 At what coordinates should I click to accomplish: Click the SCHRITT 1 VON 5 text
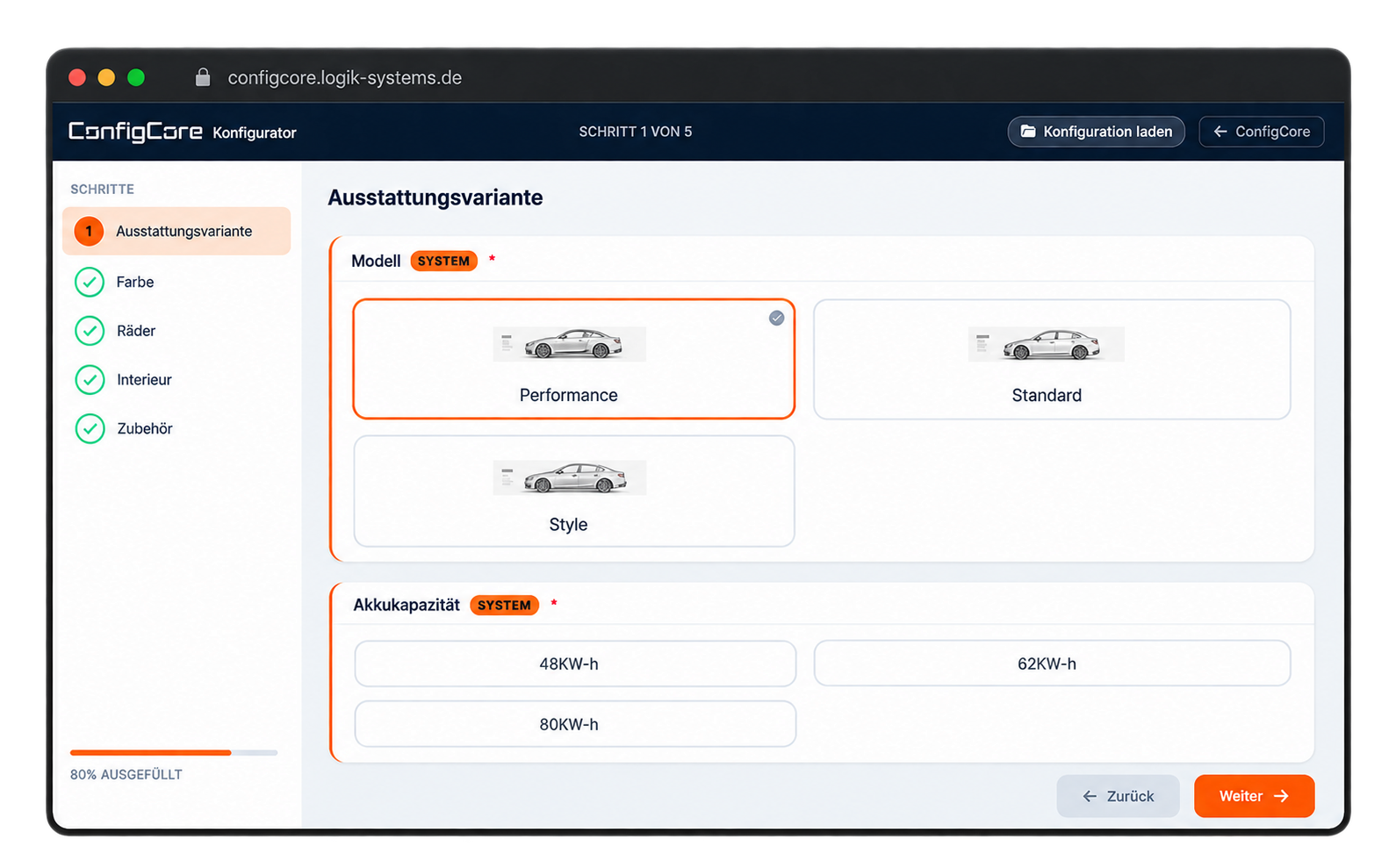coord(636,132)
